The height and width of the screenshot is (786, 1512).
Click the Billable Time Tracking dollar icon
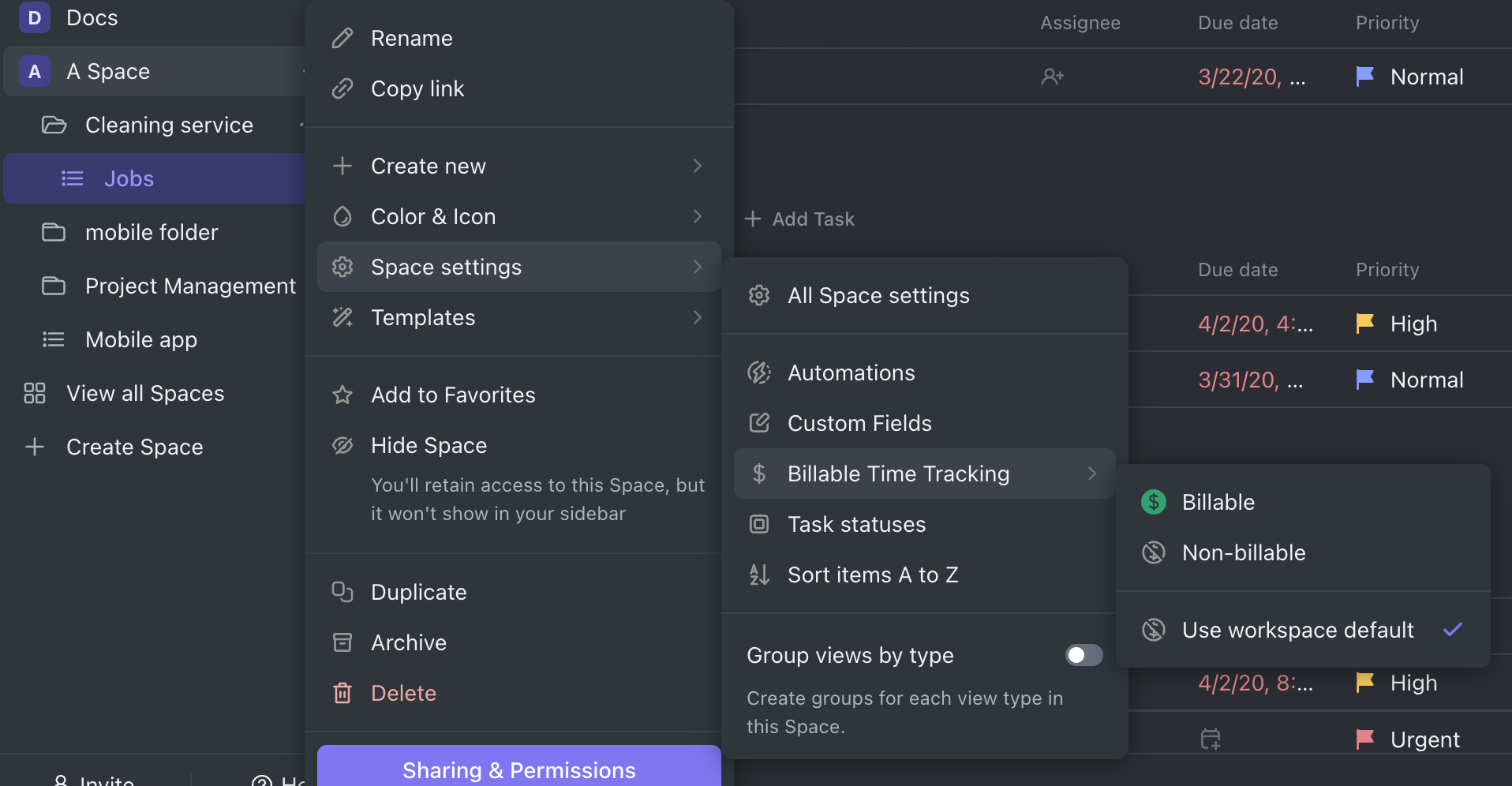(759, 473)
